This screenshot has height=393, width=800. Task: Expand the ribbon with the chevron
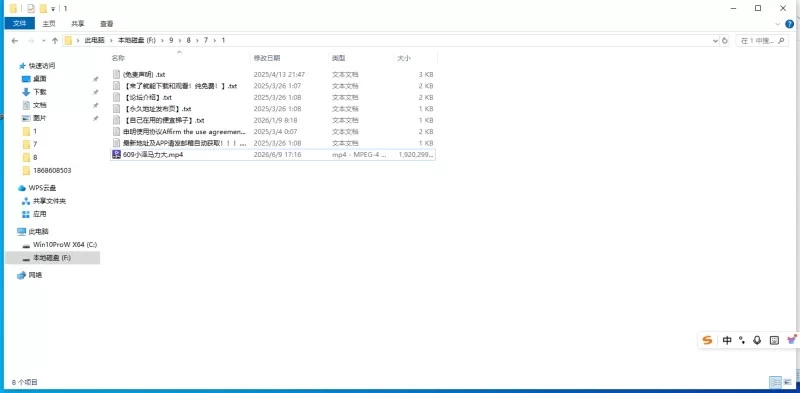pos(778,24)
